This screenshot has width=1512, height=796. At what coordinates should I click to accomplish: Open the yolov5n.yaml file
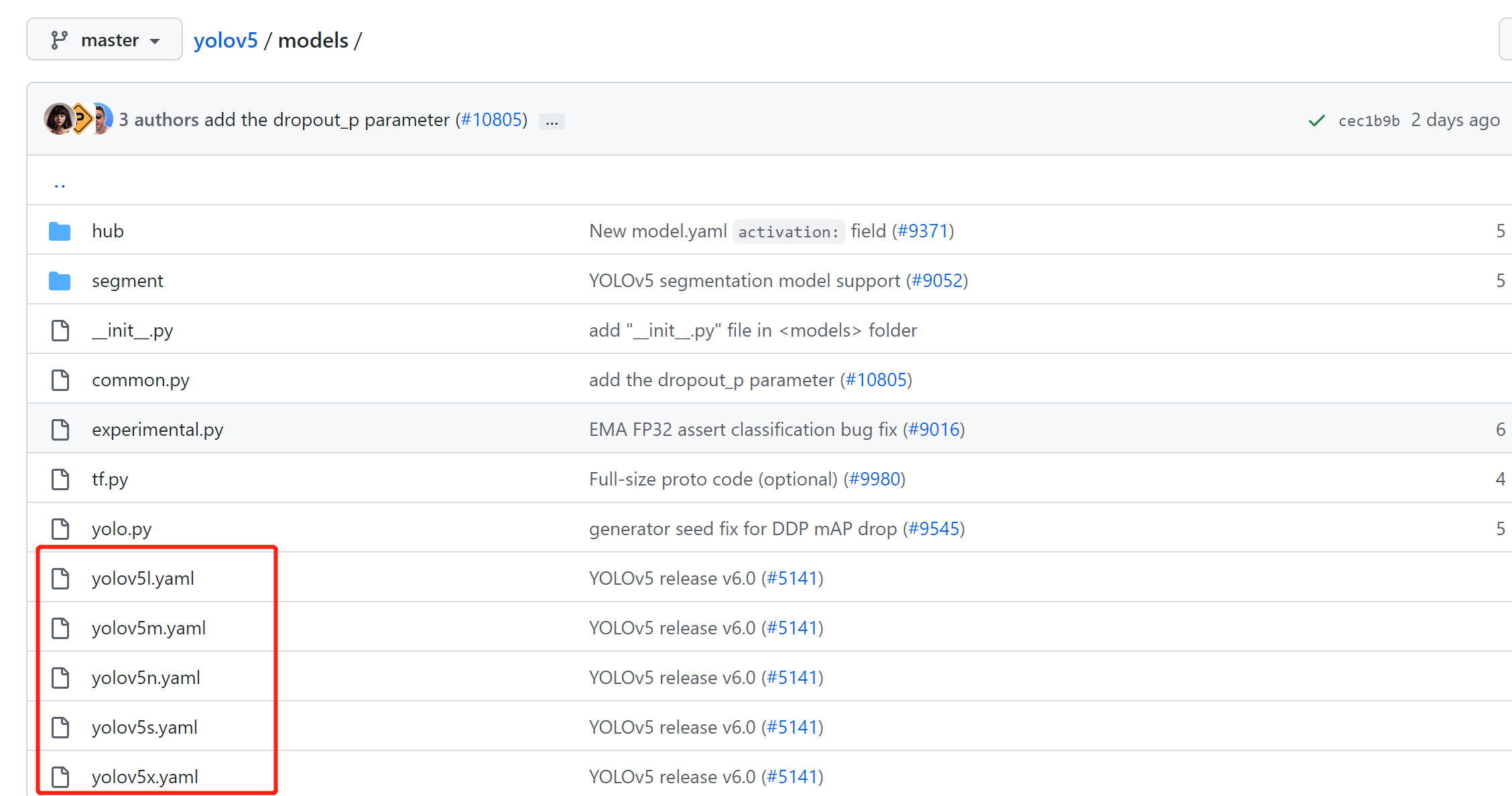pyautogui.click(x=146, y=677)
